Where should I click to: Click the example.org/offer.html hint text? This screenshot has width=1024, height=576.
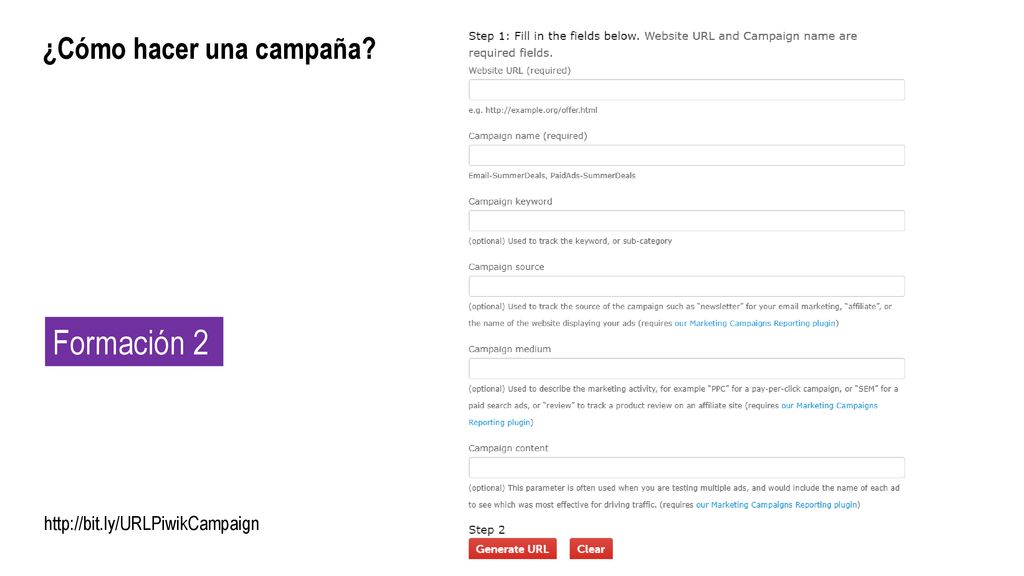coord(533,110)
